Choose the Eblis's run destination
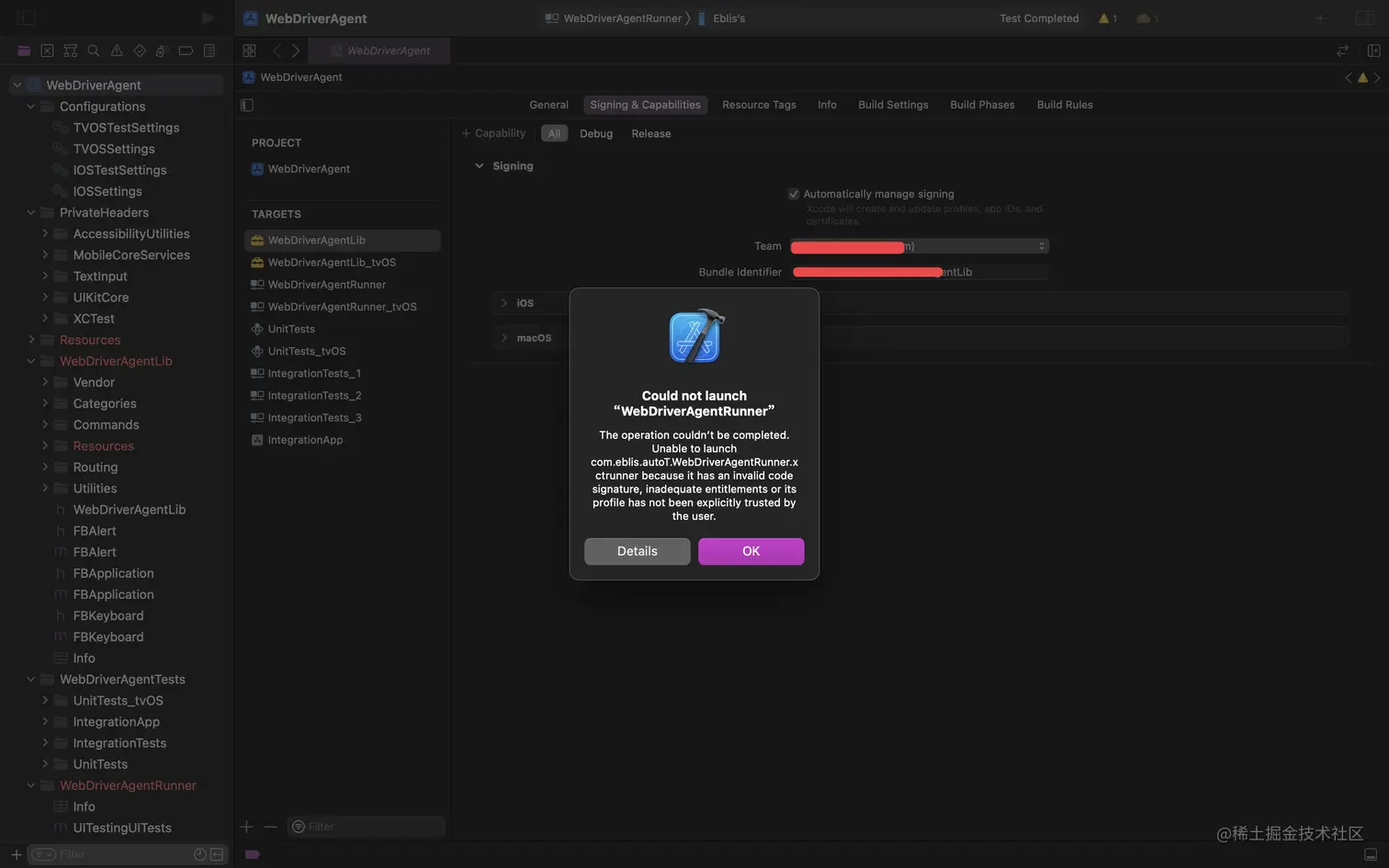Image resolution: width=1389 pixels, height=868 pixels. click(721, 18)
